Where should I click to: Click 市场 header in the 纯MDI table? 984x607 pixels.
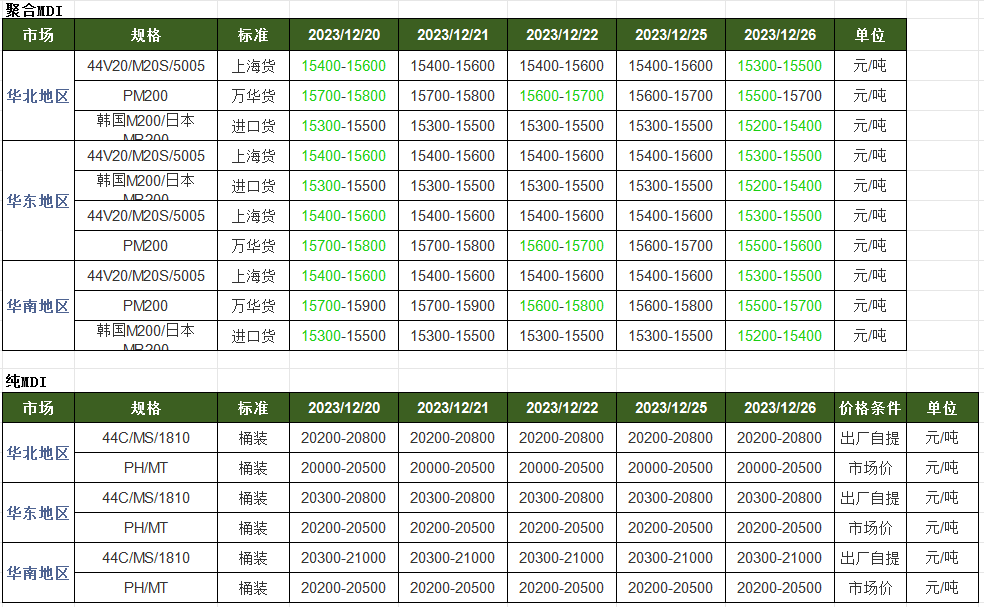click(38, 408)
